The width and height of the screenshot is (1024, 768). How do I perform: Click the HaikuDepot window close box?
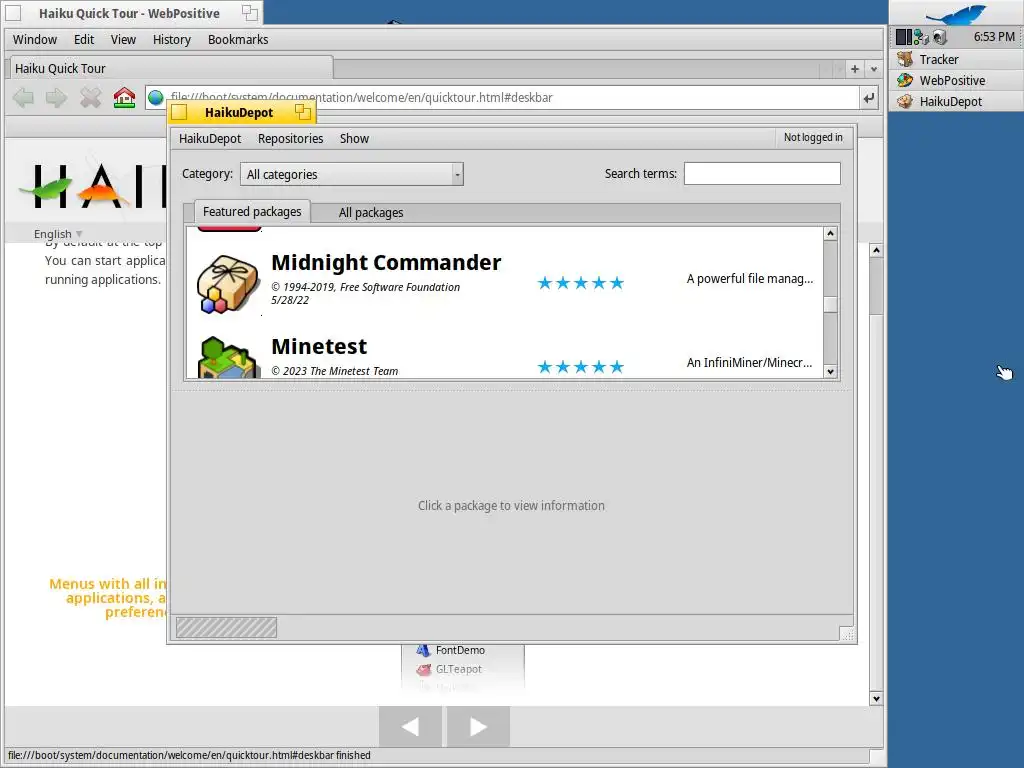(180, 112)
